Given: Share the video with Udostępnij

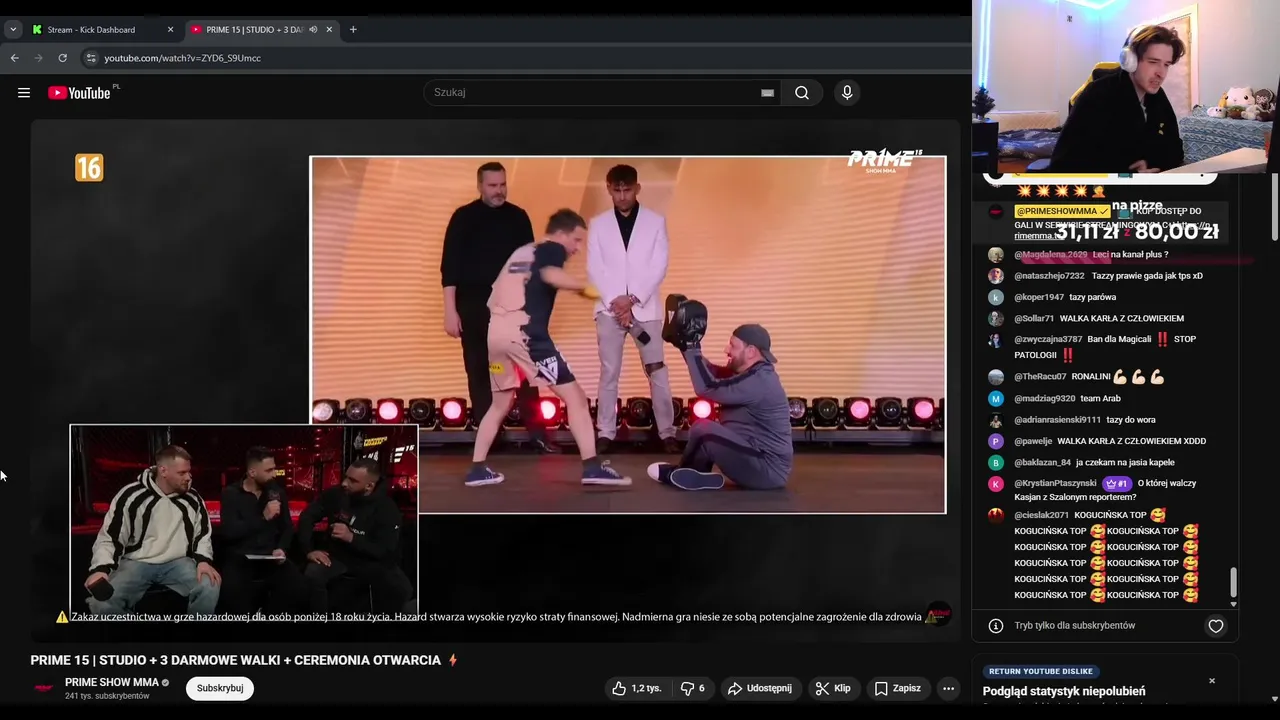Looking at the screenshot, I should pyautogui.click(x=760, y=688).
